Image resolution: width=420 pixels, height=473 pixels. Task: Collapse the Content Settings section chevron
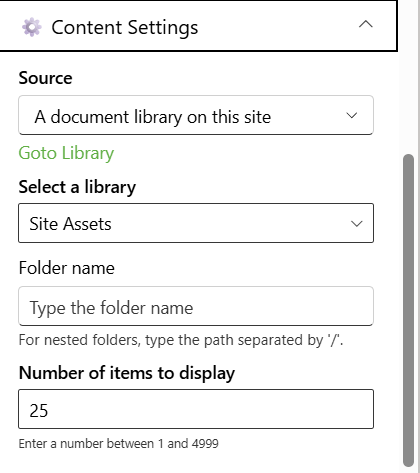point(366,24)
